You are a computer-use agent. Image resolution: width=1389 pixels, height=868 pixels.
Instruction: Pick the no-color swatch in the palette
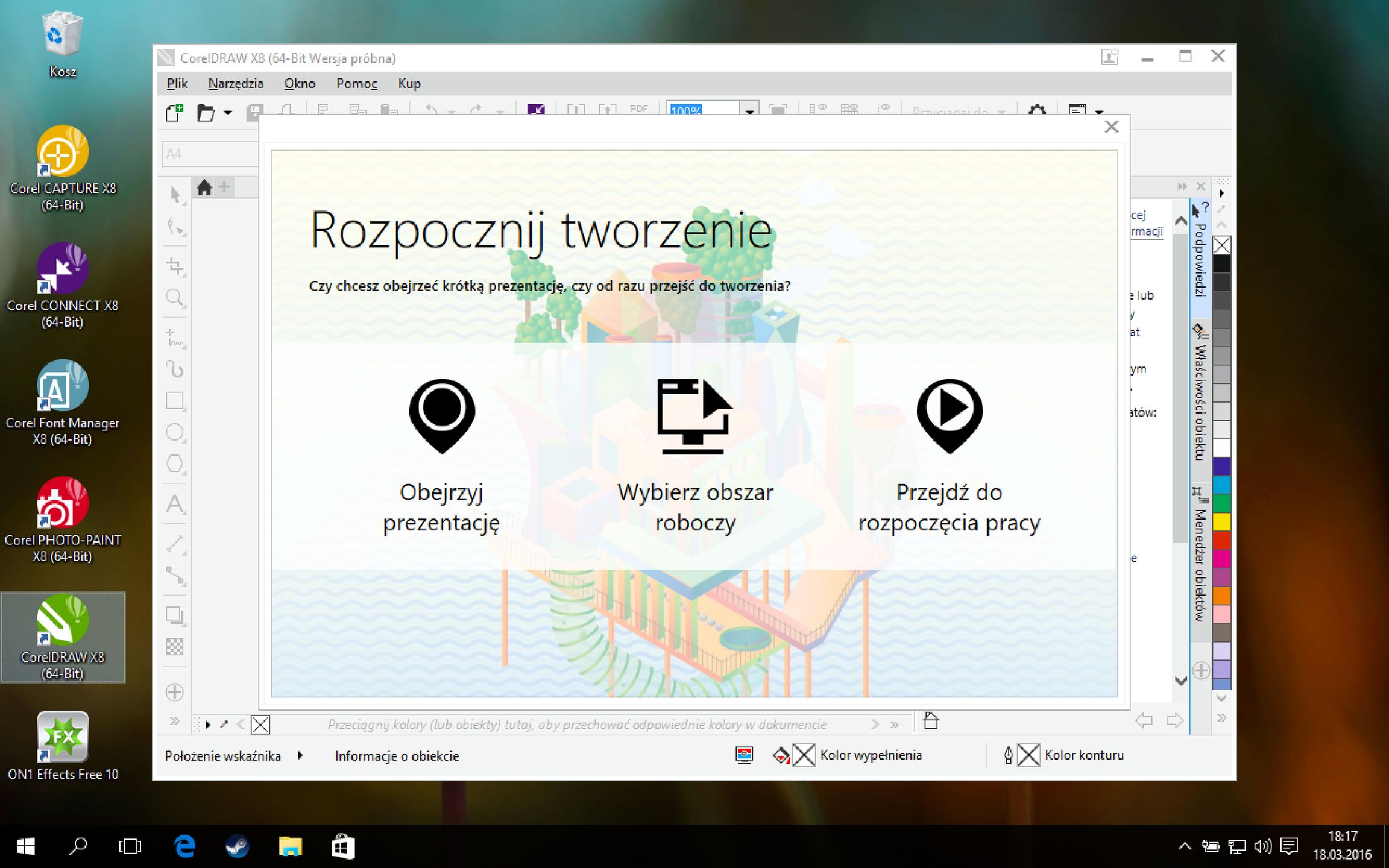tap(1221, 245)
